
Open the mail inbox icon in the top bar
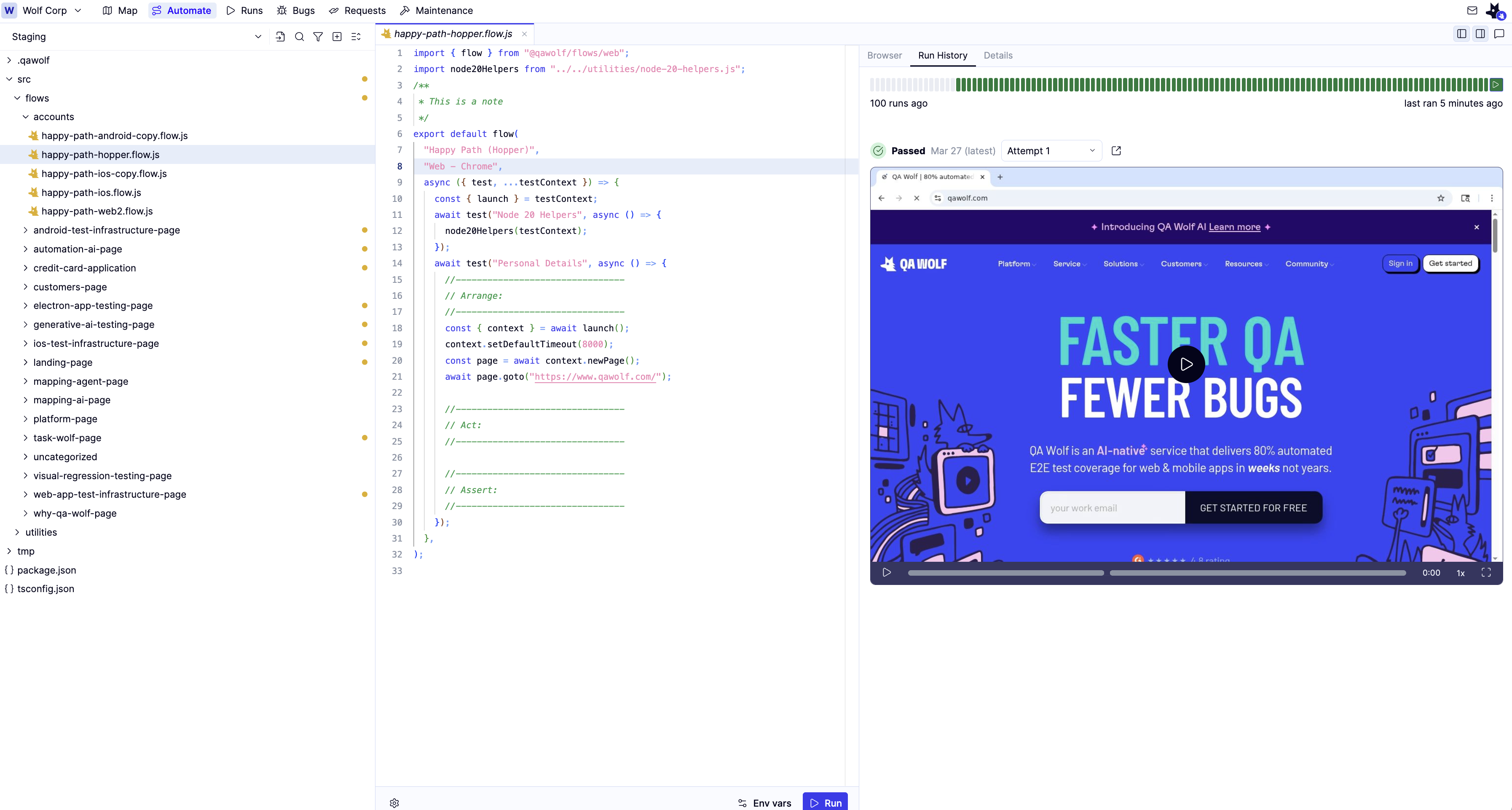(1472, 10)
